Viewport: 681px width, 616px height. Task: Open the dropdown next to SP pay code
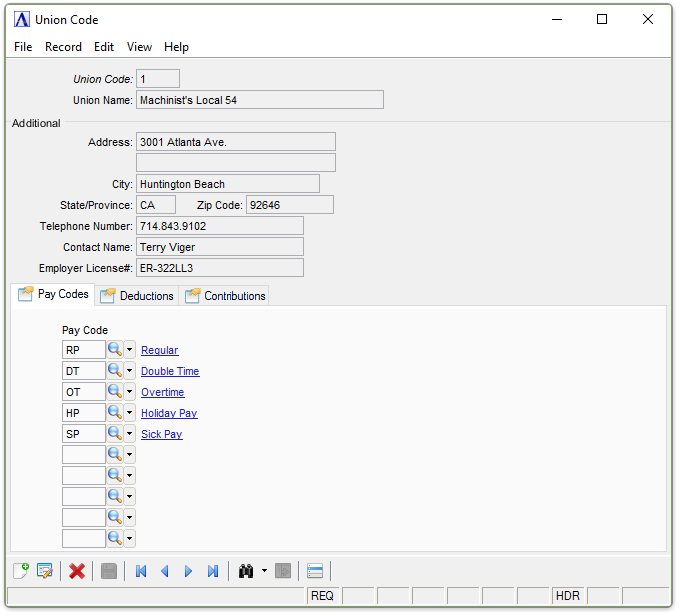[x=130, y=434]
